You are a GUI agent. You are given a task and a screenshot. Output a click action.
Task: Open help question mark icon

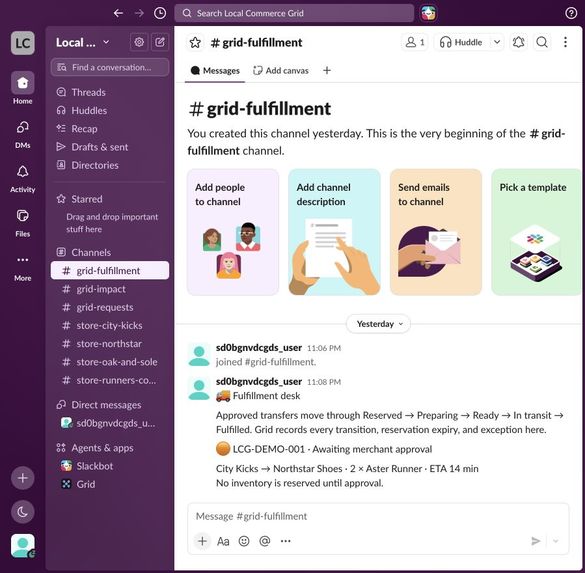(571, 13)
